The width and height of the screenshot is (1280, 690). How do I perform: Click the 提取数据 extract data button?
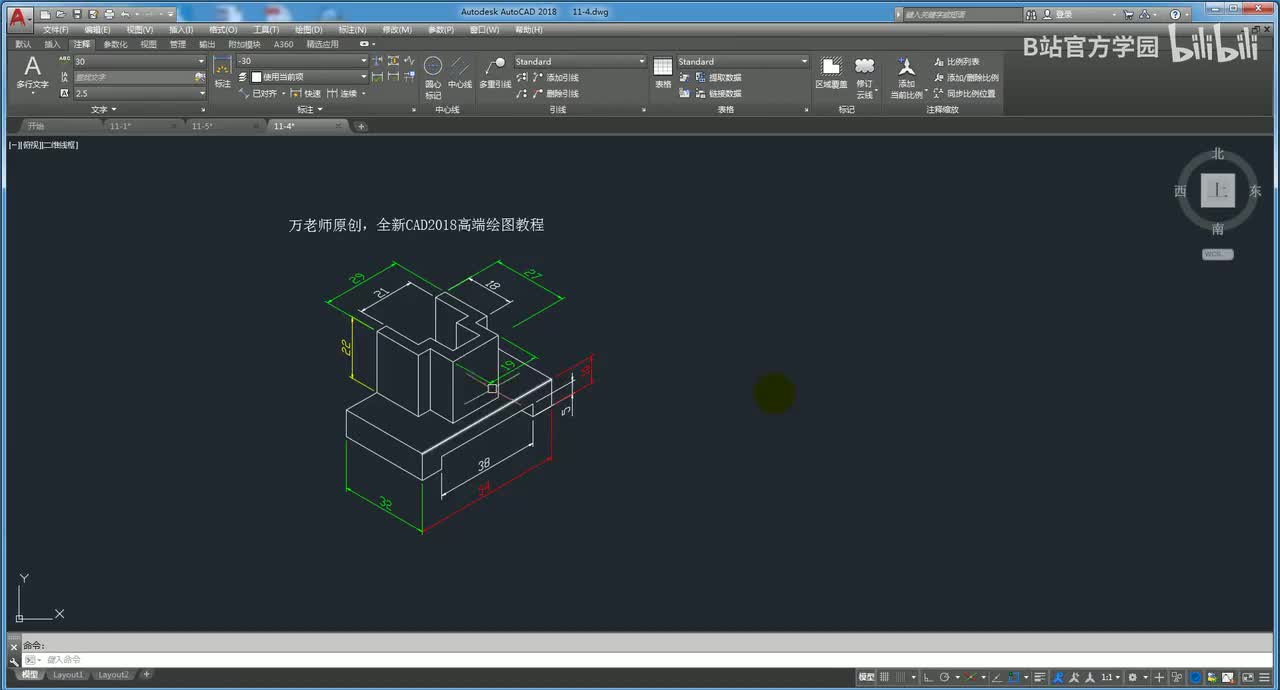pos(718,77)
